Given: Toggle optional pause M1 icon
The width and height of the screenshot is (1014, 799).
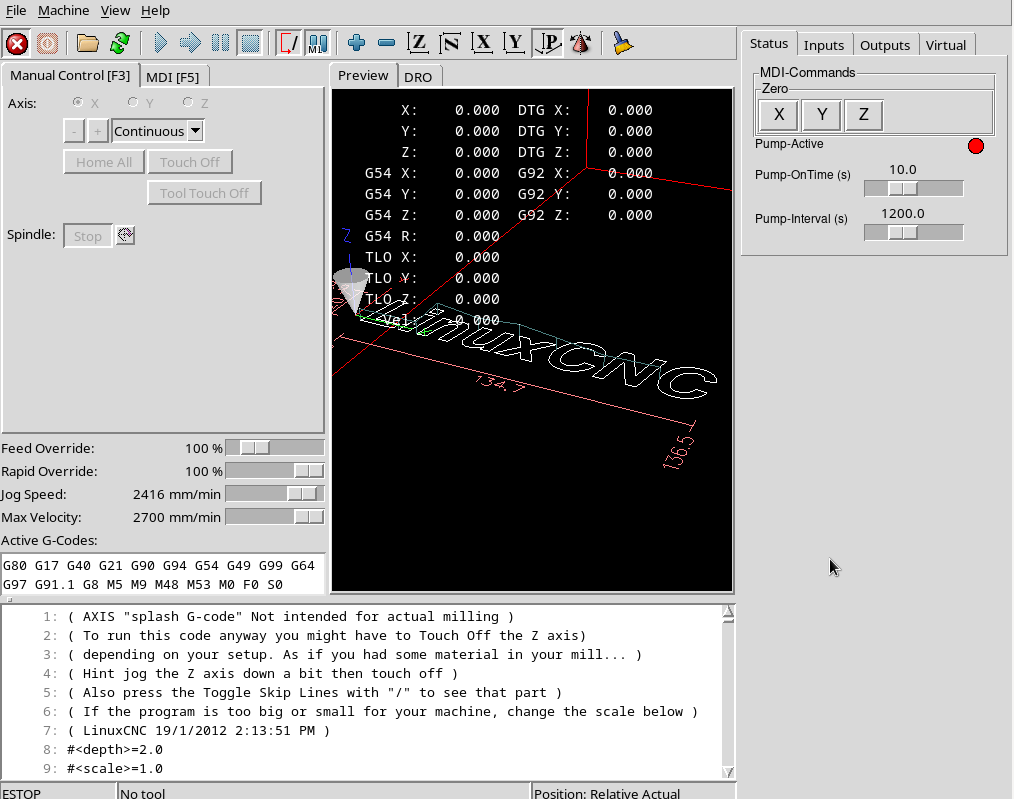Looking at the screenshot, I should (318, 44).
